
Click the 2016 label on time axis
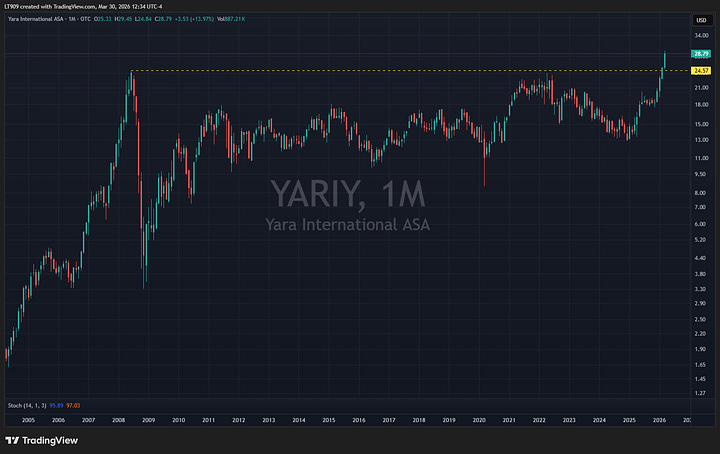[x=359, y=420]
